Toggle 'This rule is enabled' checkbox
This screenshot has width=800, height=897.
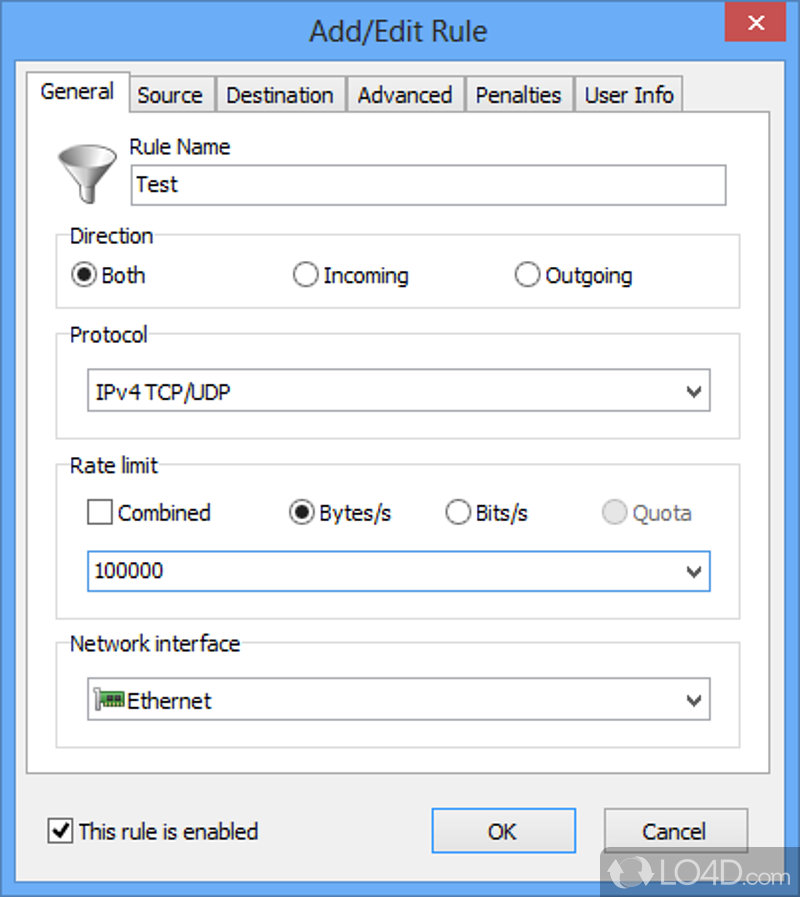pos(61,831)
